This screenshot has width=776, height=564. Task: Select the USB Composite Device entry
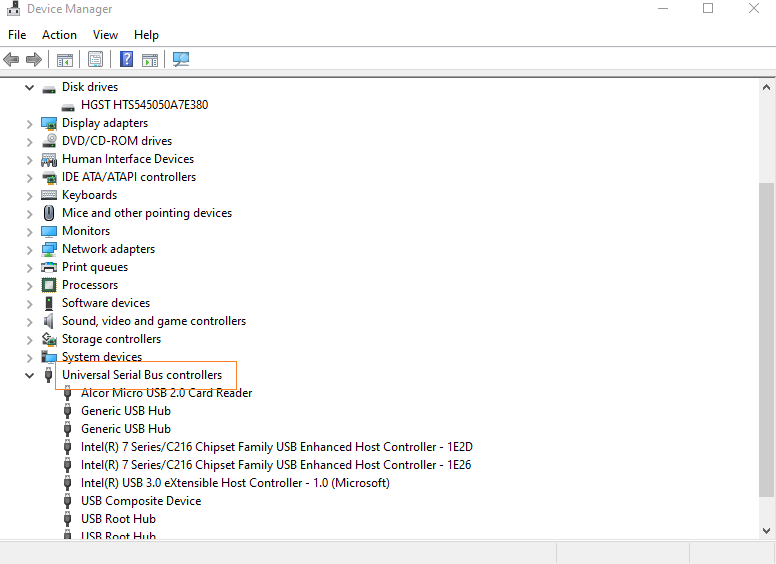141,501
